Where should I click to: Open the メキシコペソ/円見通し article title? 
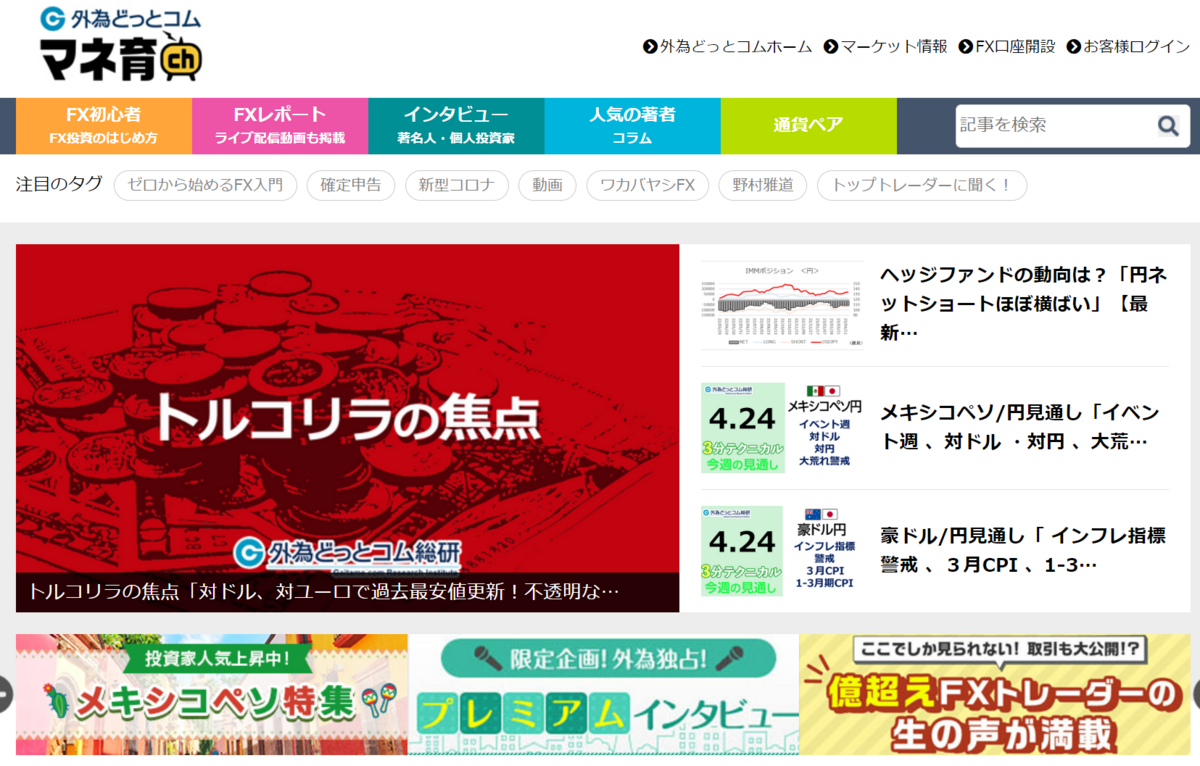(x=1020, y=427)
